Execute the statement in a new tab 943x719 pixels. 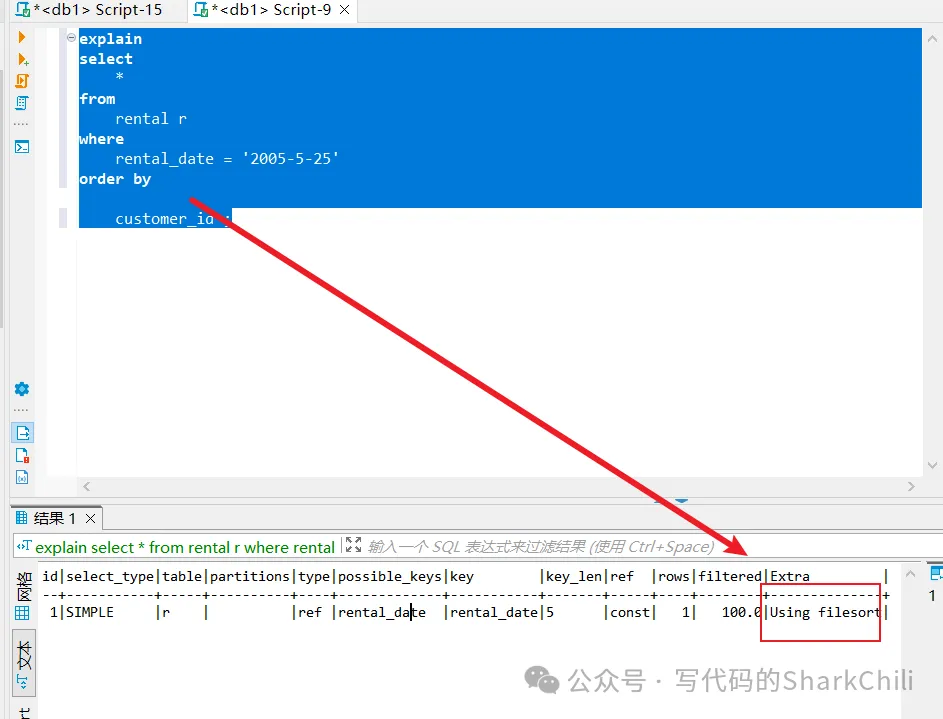pyautogui.click(x=23, y=59)
